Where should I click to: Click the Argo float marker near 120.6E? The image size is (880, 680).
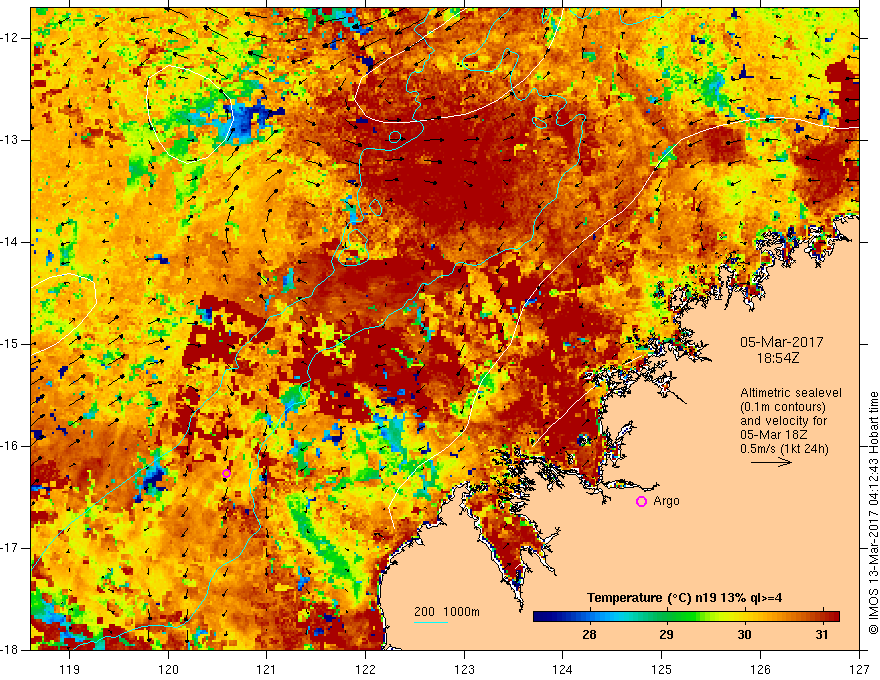pyautogui.click(x=226, y=474)
